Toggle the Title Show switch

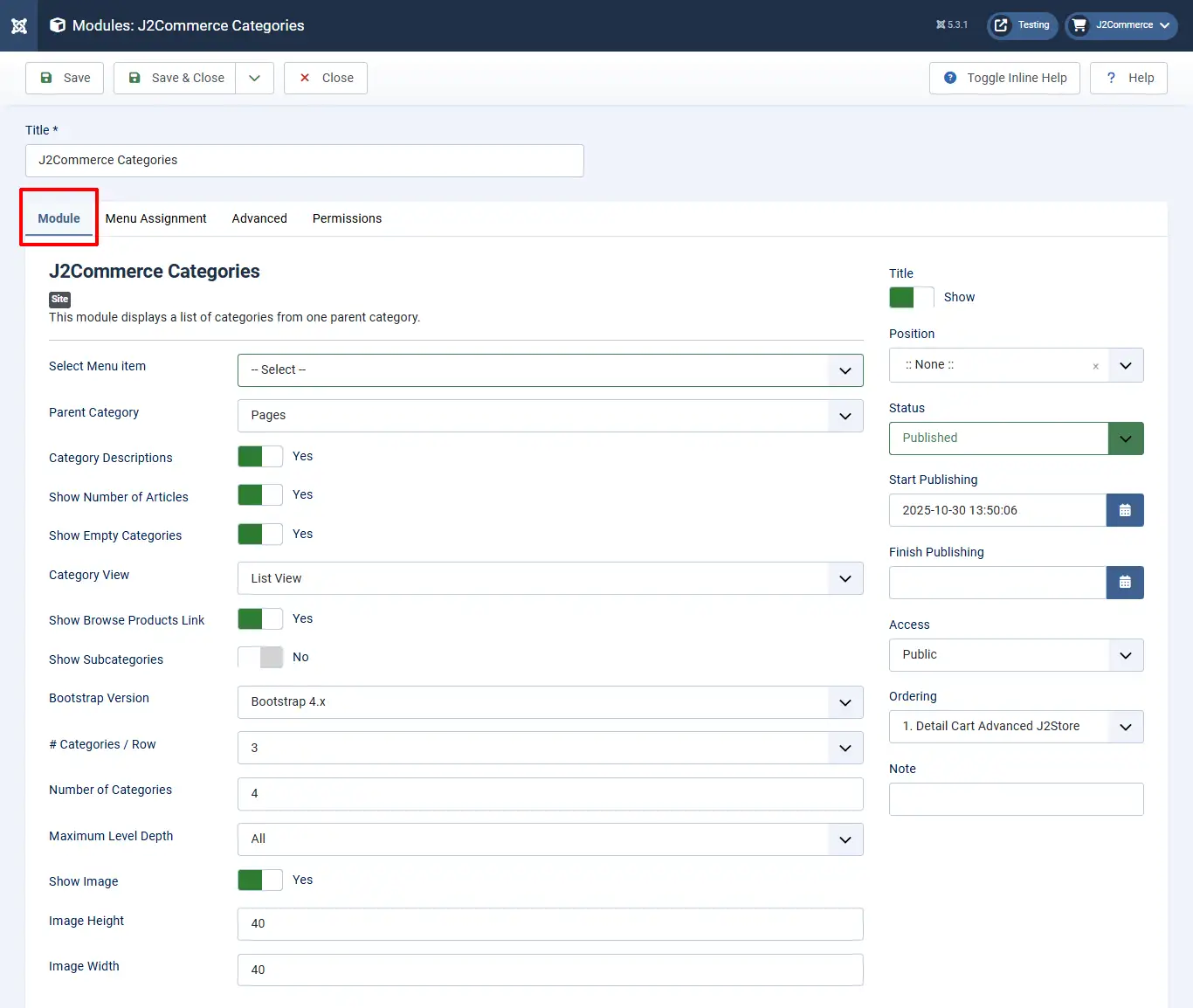pyautogui.click(x=912, y=298)
